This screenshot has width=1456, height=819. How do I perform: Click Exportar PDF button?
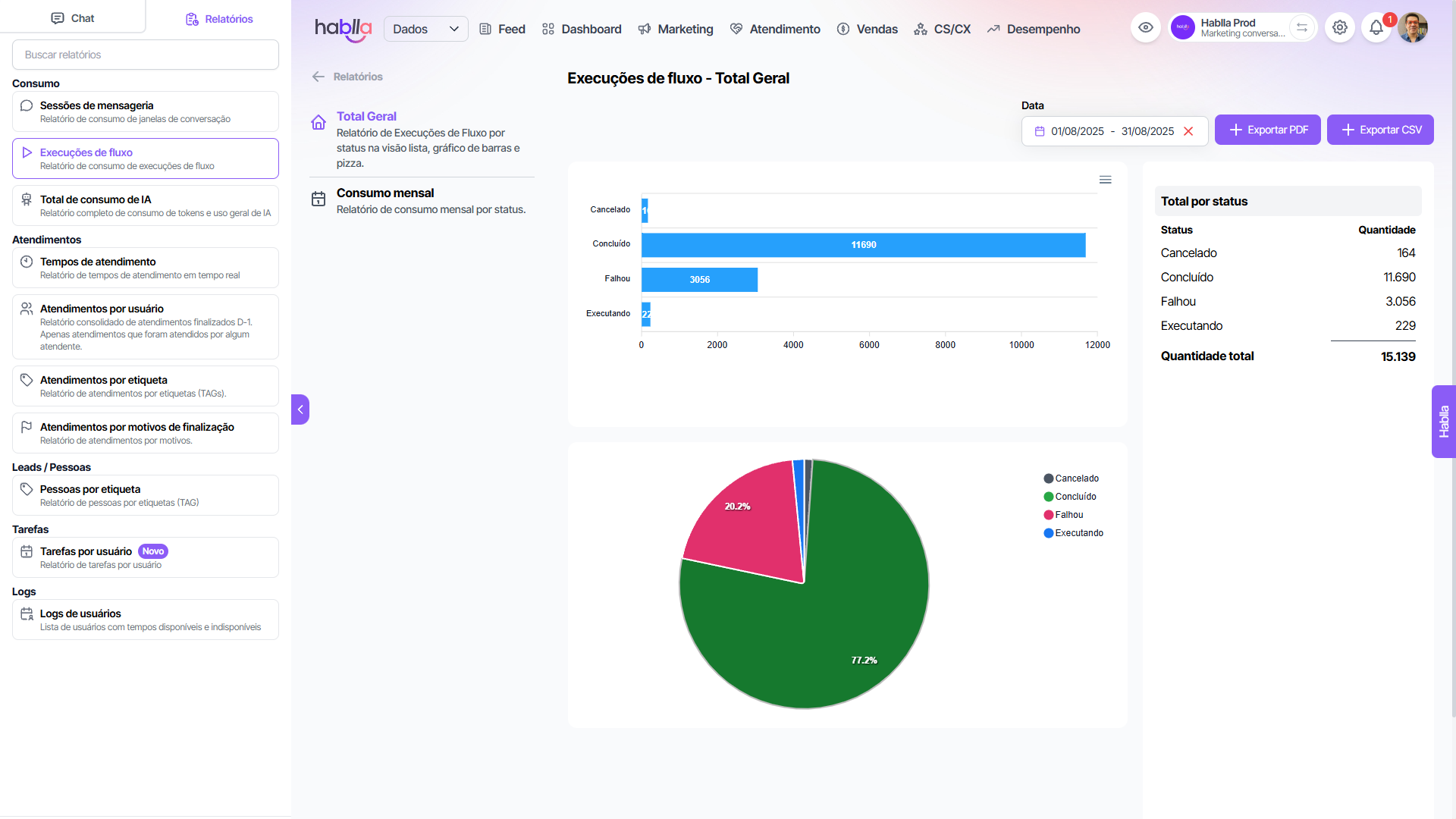1267,130
